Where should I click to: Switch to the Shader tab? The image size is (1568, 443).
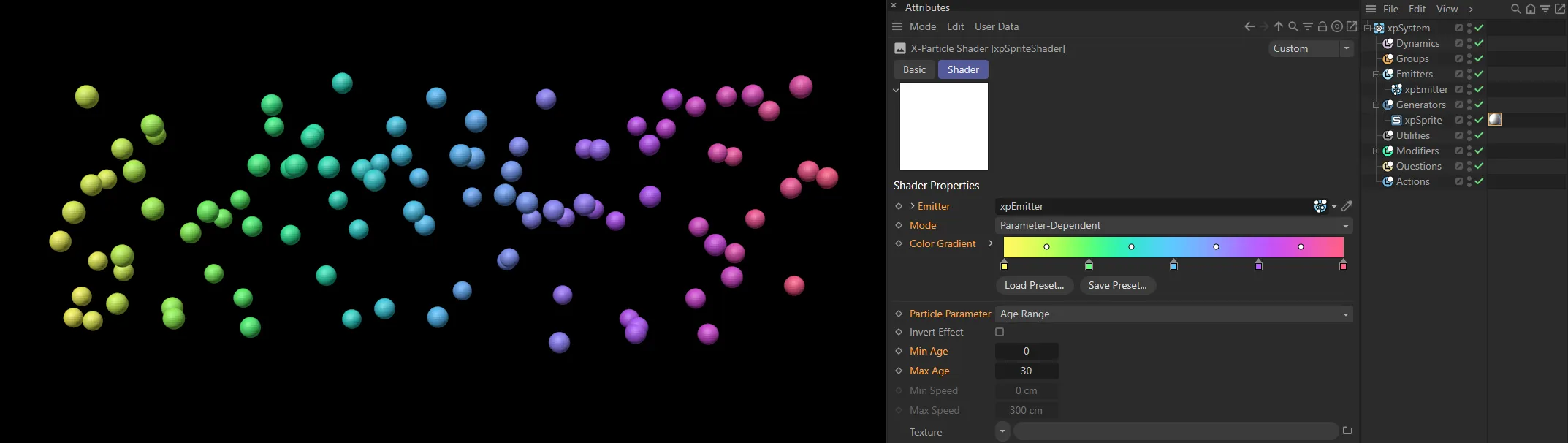963,69
